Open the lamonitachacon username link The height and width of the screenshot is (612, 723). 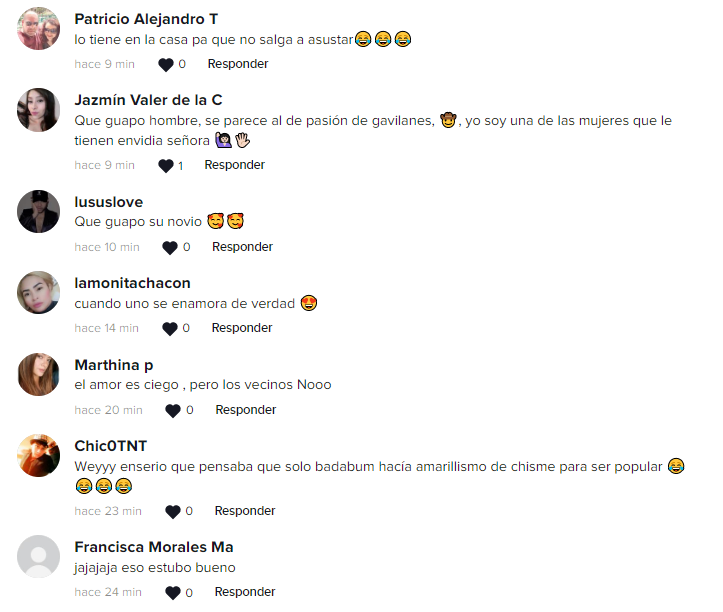click(x=132, y=283)
